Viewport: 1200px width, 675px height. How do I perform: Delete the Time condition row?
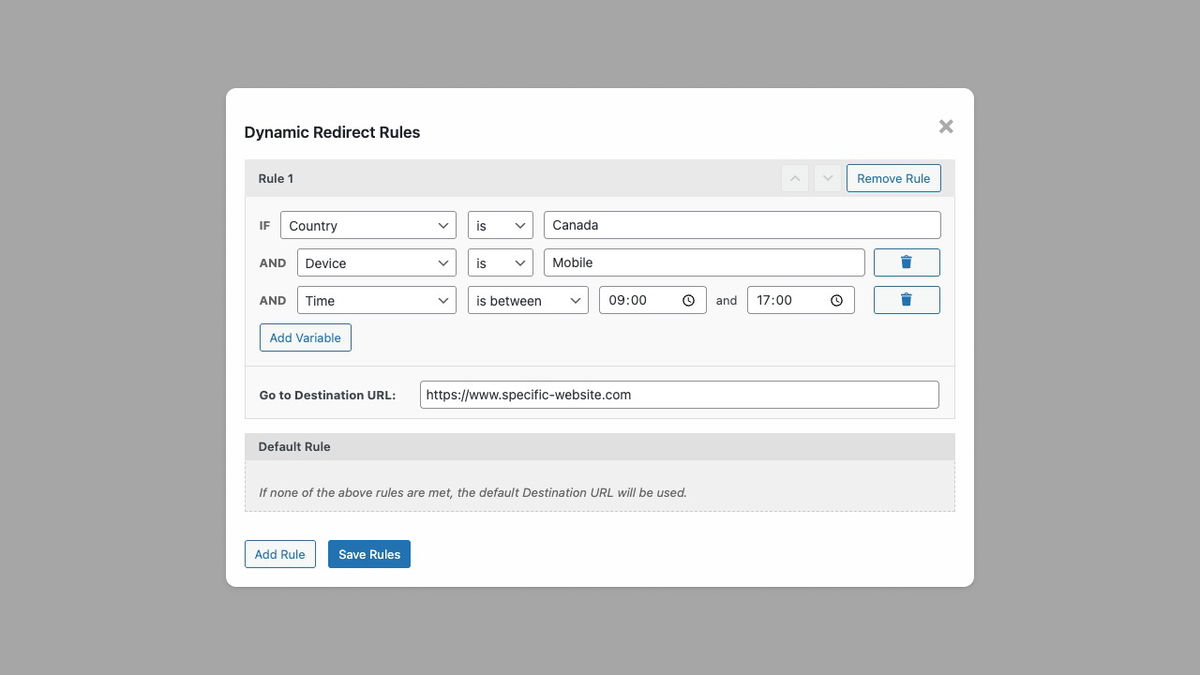coord(906,299)
